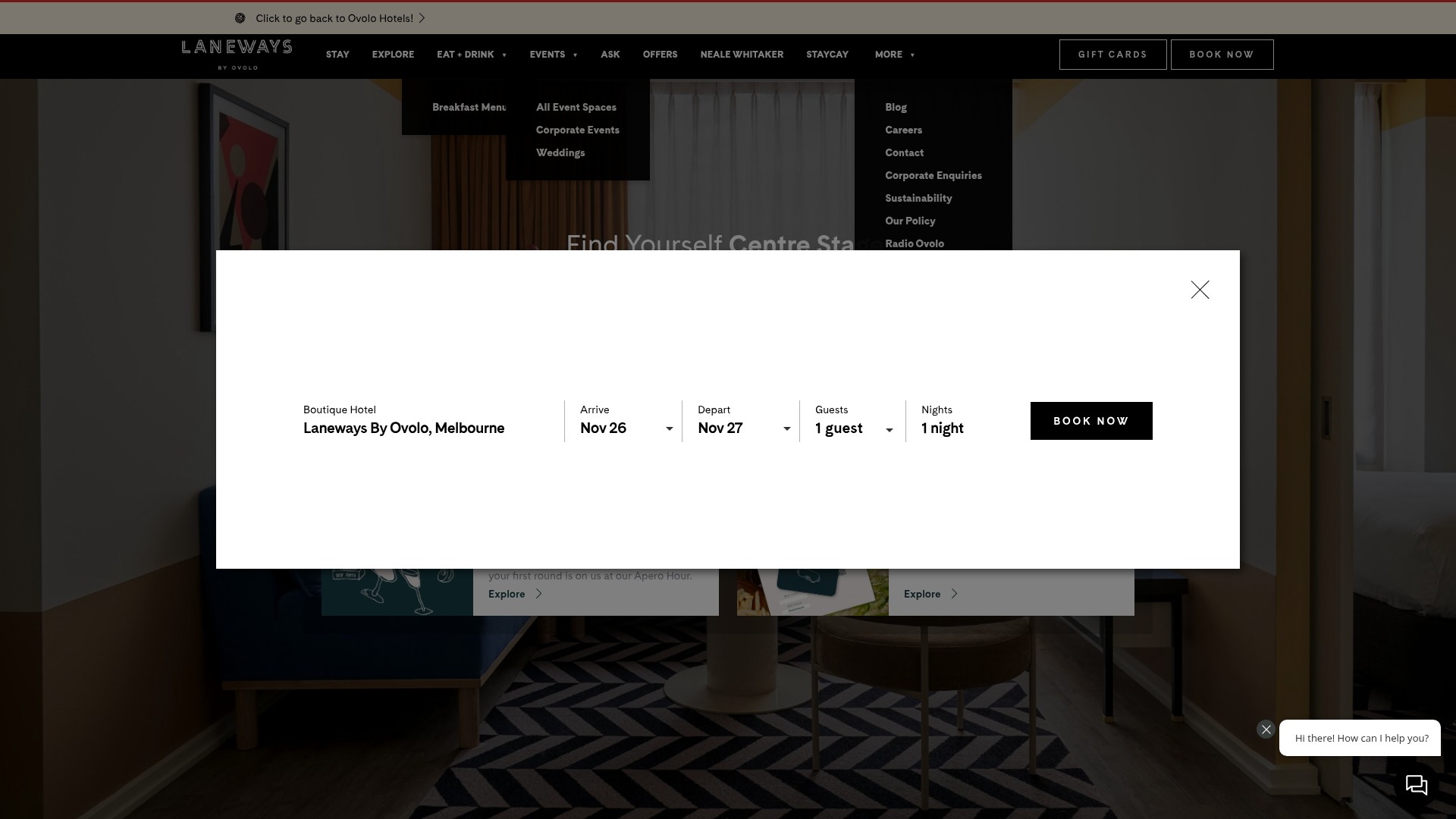Open Corporate Enquiries link
The image size is (1456, 819).
click(x=934, y=175)
